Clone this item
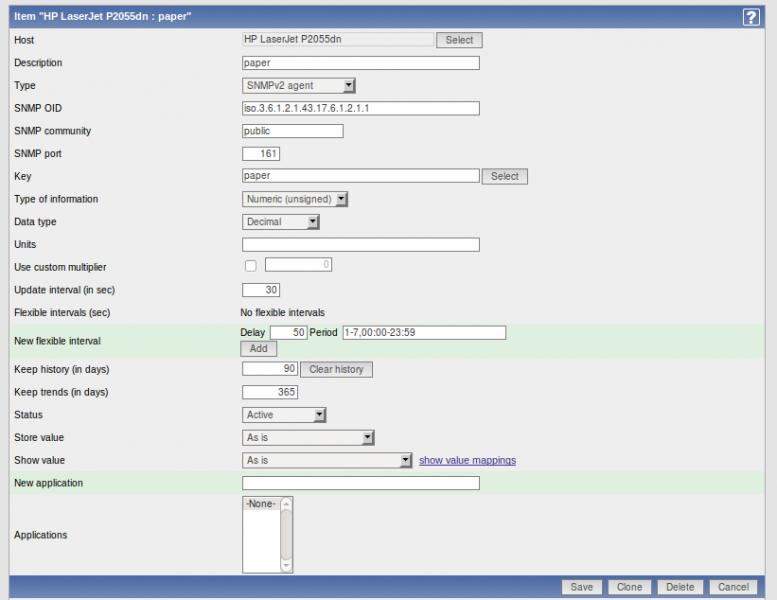The image size is (777, 600). point(629,587)
